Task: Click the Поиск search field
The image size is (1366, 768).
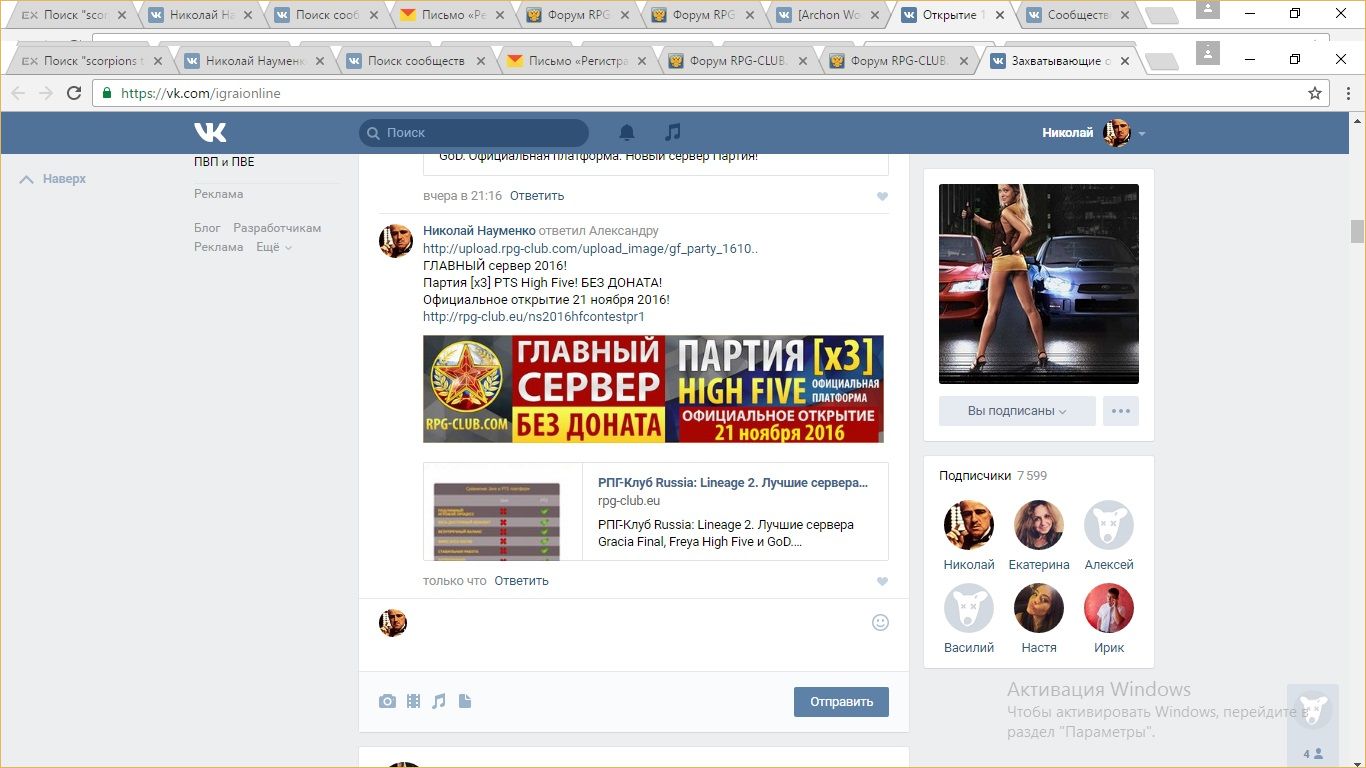Action: 474,133
